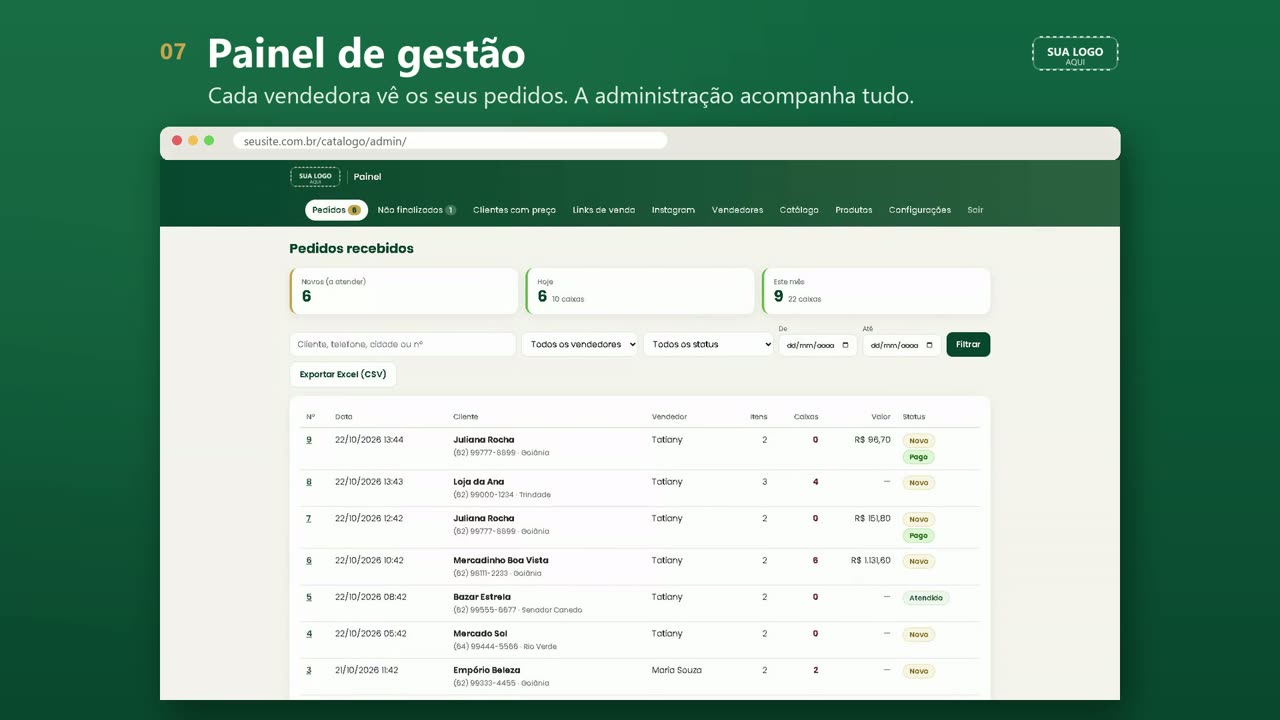Open order number 8
This screenshot has width=1280, height=720.
(x=309, y=482)
